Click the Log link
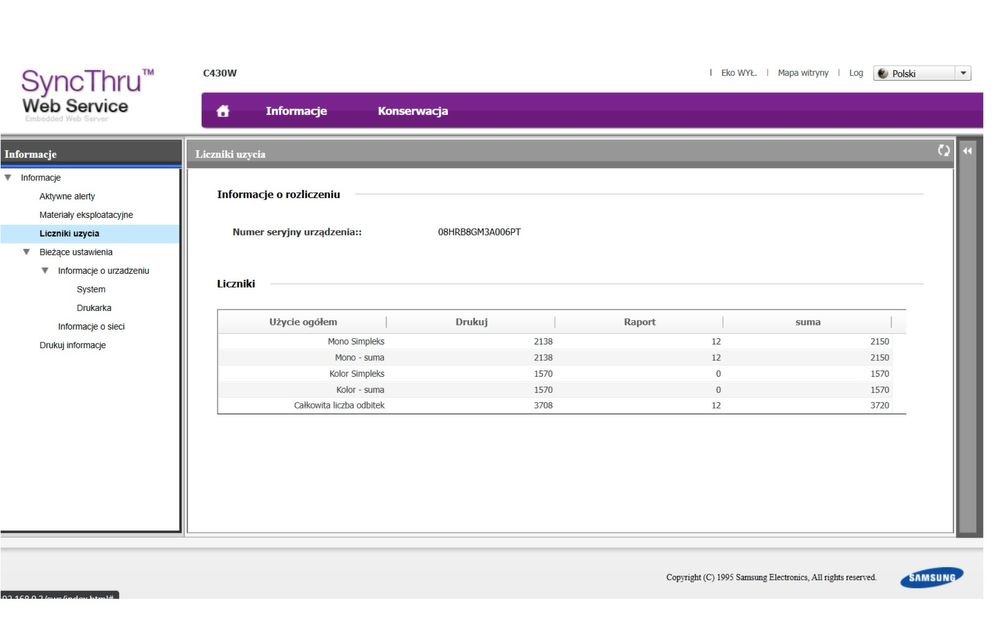This screenshot has height=621, width=1000. 856,73
